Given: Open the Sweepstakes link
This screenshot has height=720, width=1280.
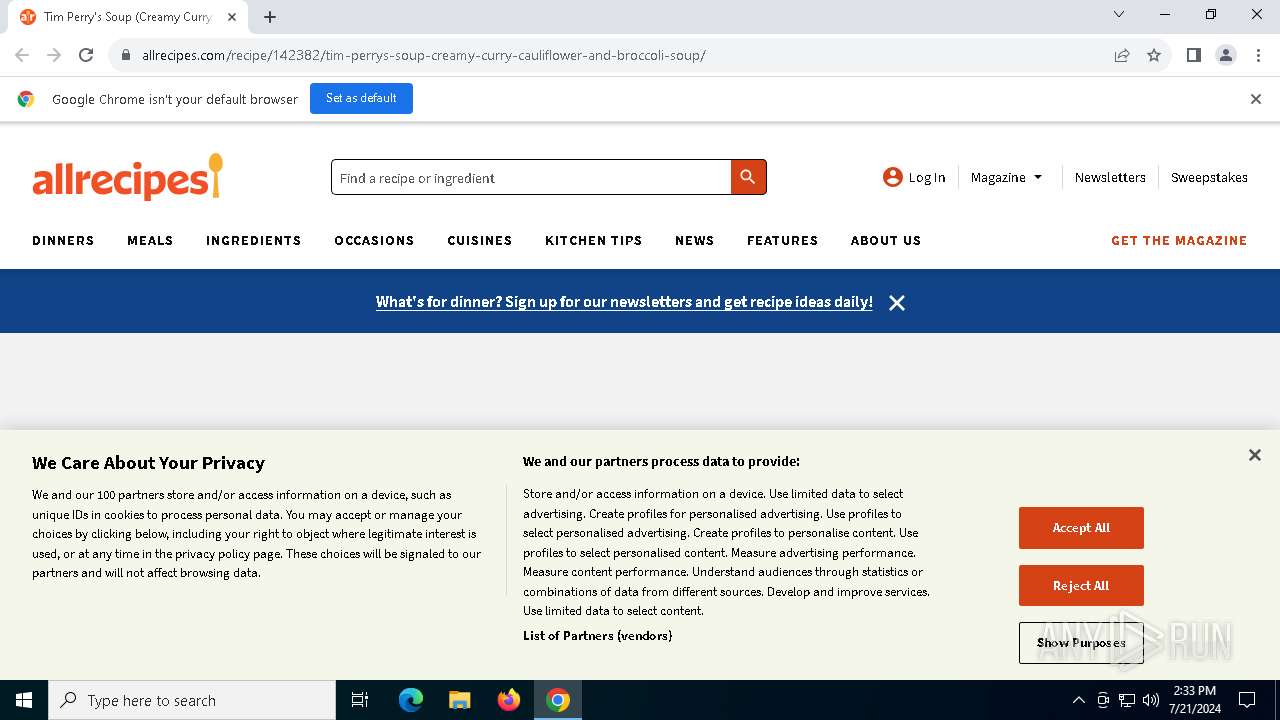Looking at the screenshot, I should click(1209, 177).
